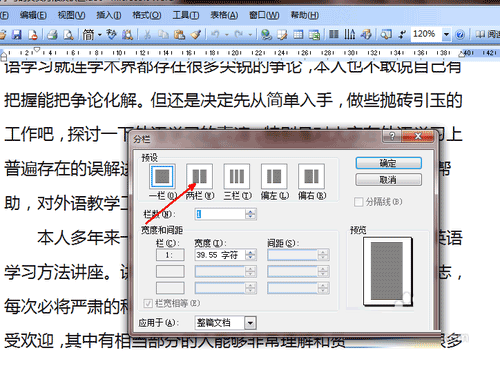This screenshot has width=500, height=366.
Task: Run spelling and grammar check icon
Action: pyautogui.click(x=111, y=34)
